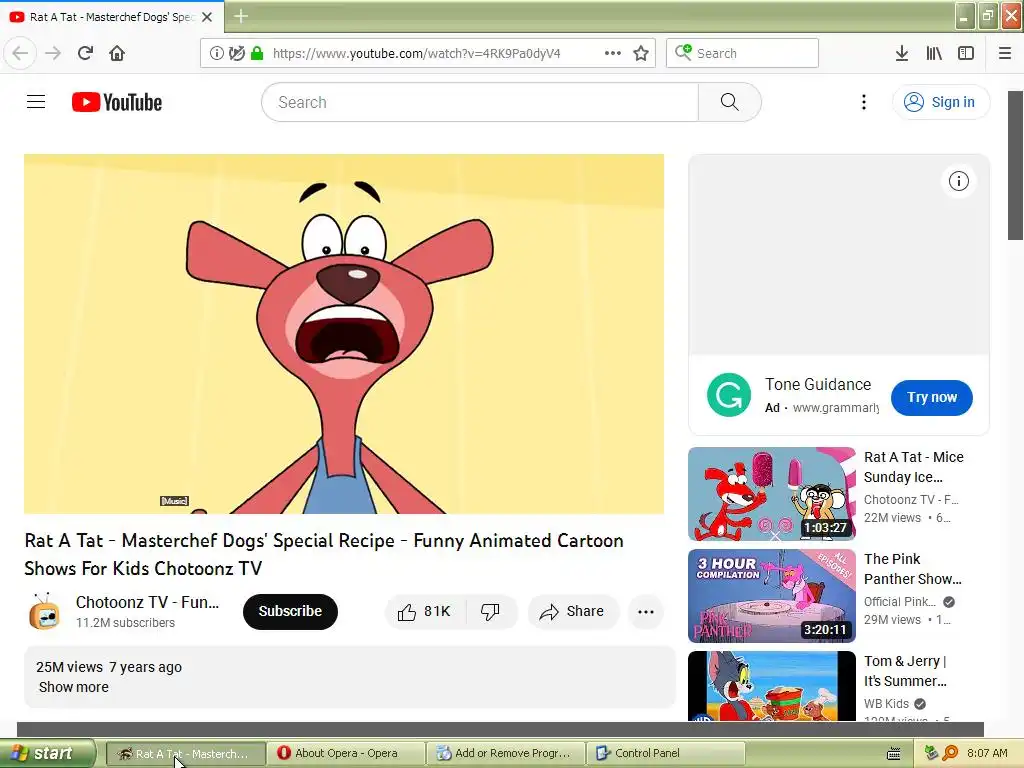Subscribe to Chotoonz TV

[x=290, y=611]
